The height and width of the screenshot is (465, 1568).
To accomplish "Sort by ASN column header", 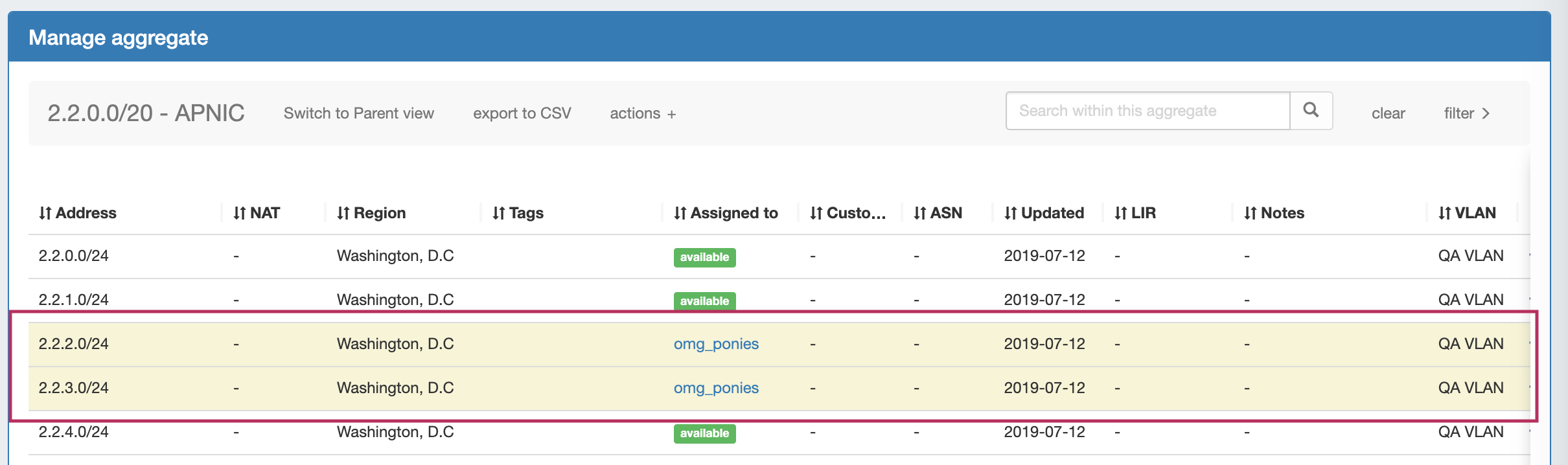I will (938, 213).
